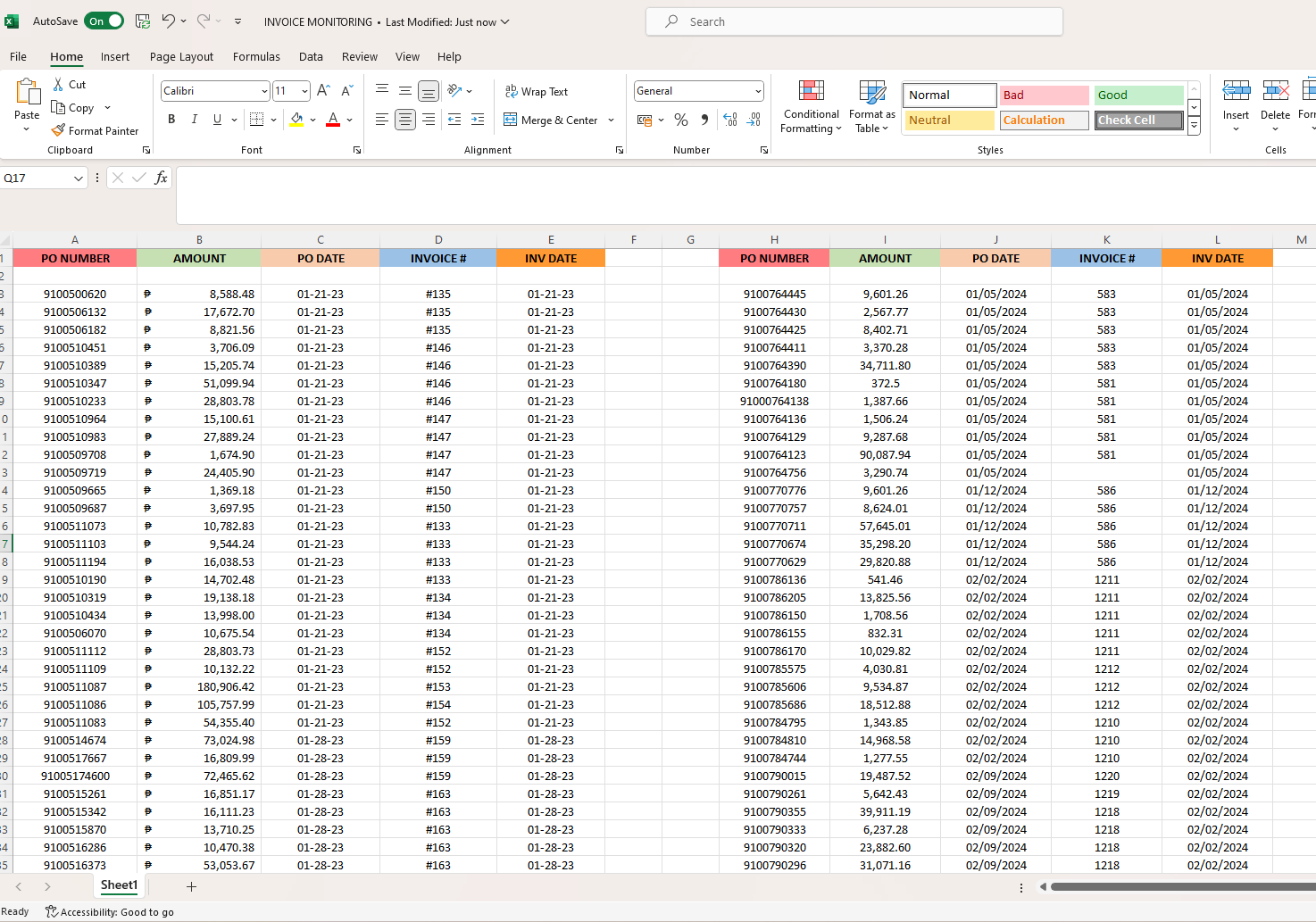Decrease the font size
Image resolution: width=1316 pixels, height=922 pixels.
point(347,90)
